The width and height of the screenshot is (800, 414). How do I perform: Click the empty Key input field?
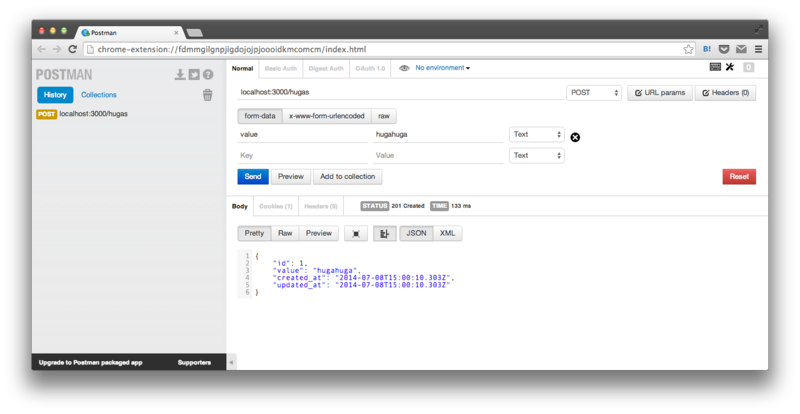coord(302,155)
